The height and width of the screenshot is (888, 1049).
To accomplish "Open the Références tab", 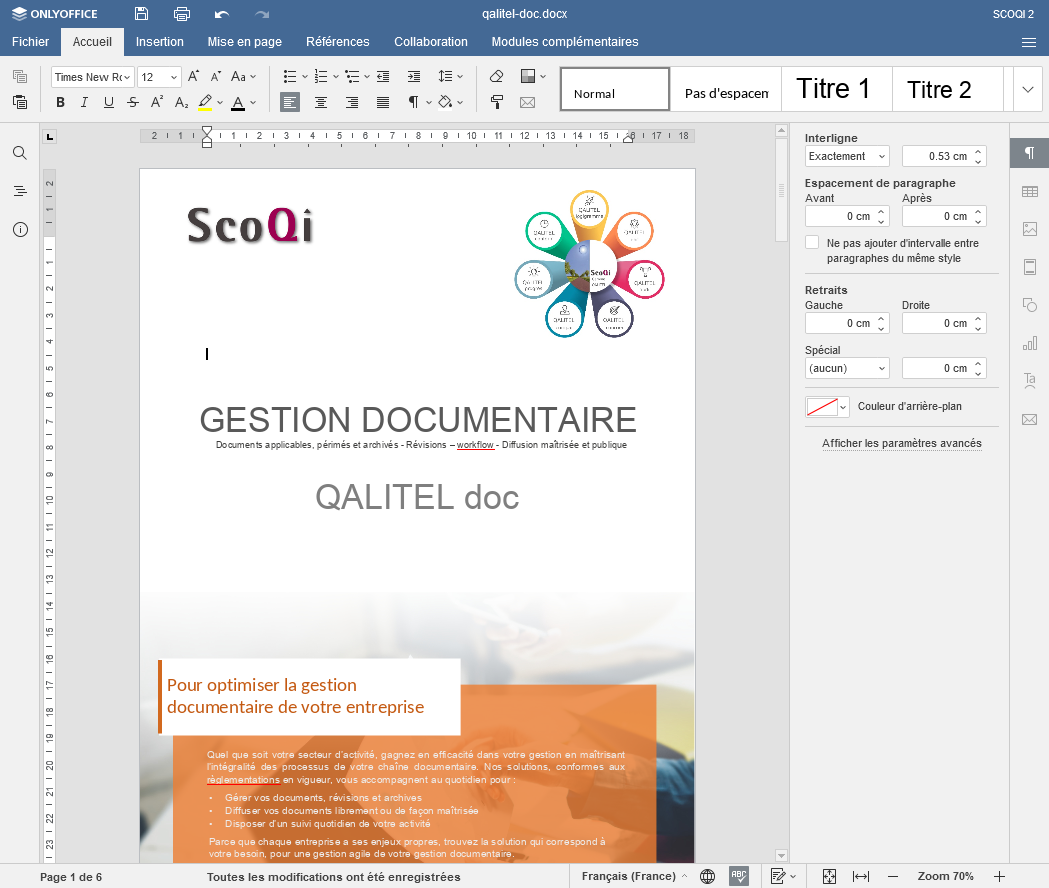I will pyautogui.click(x=337, y=42).
